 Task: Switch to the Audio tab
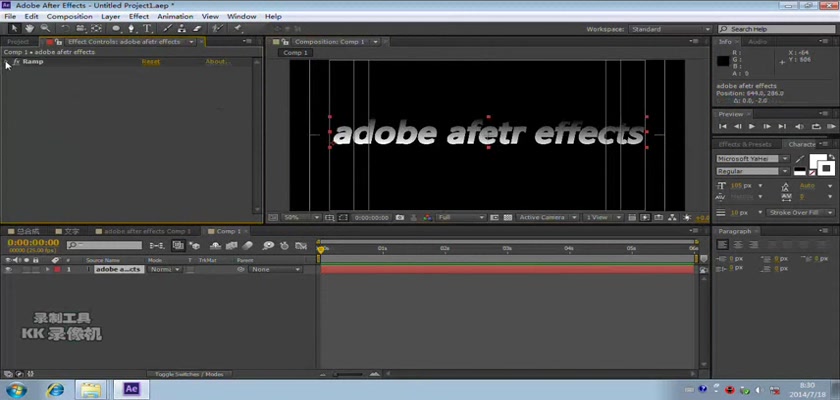(757, 42)
